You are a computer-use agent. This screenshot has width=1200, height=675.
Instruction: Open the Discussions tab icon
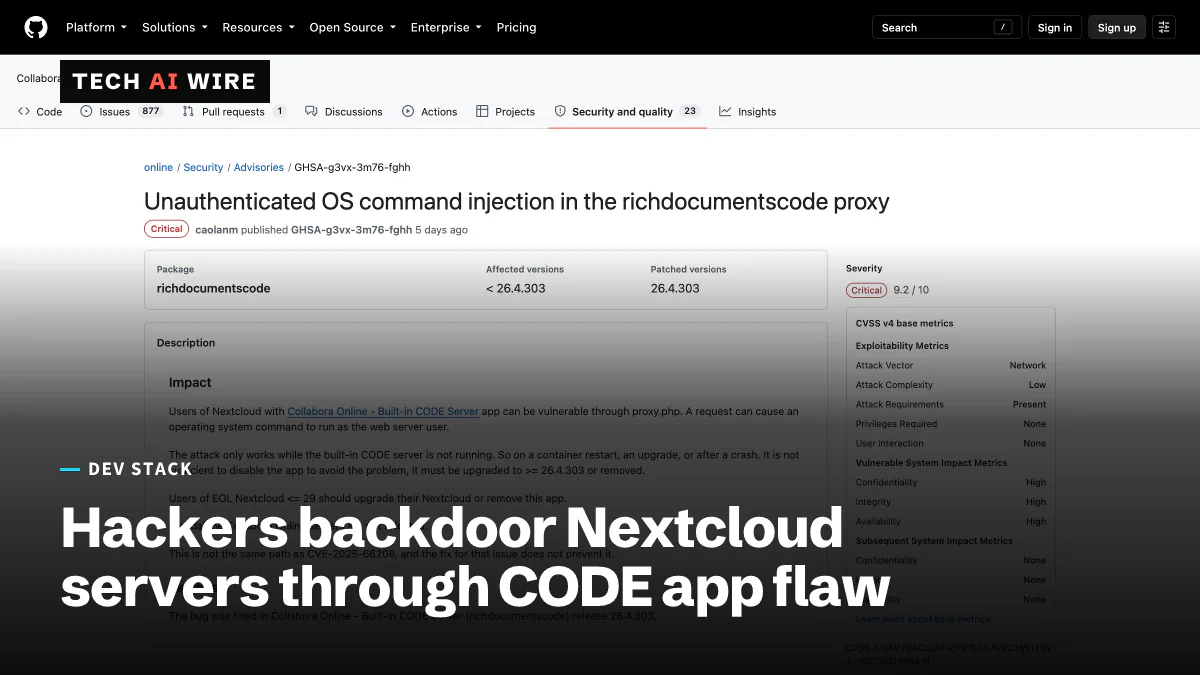pos(311,111)
